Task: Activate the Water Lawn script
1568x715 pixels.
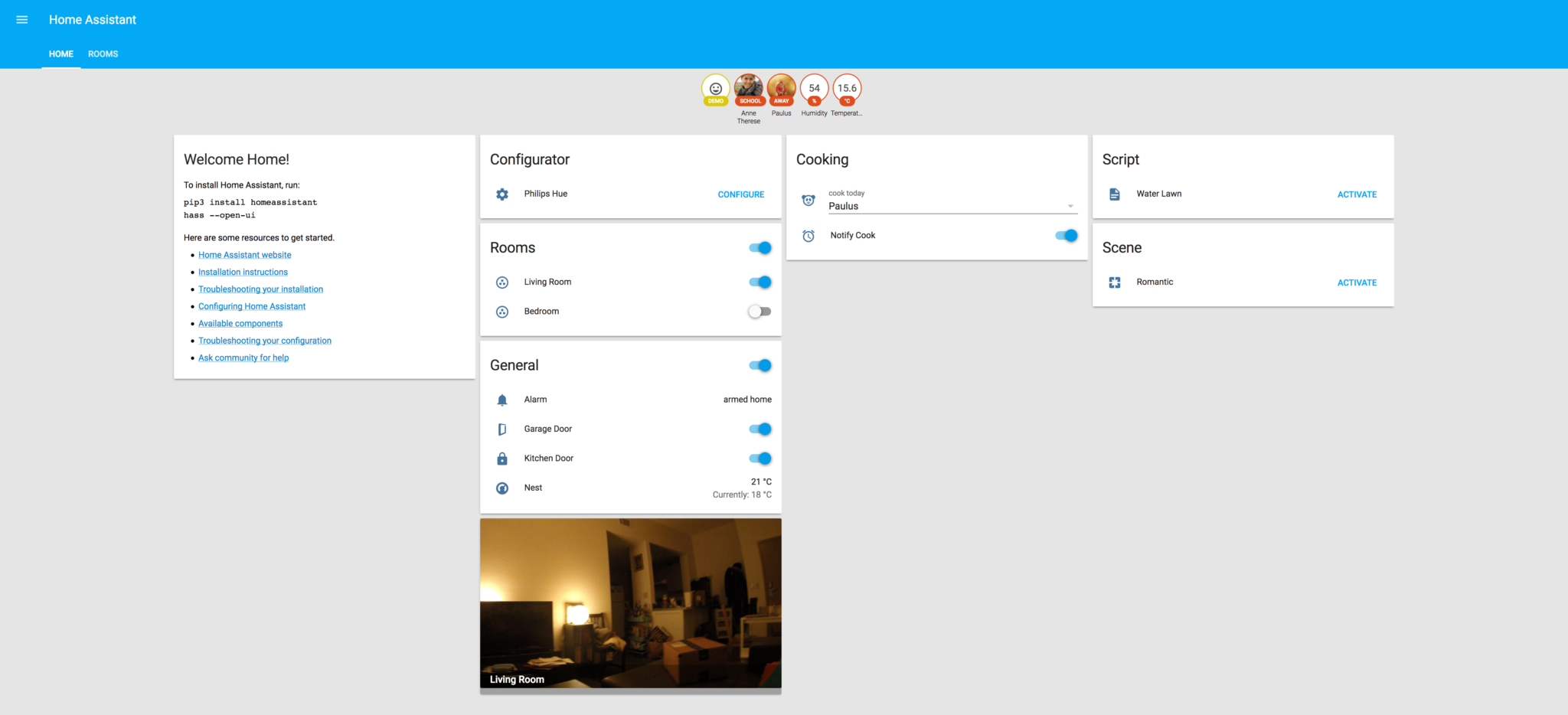Action: click(1357, 194)
